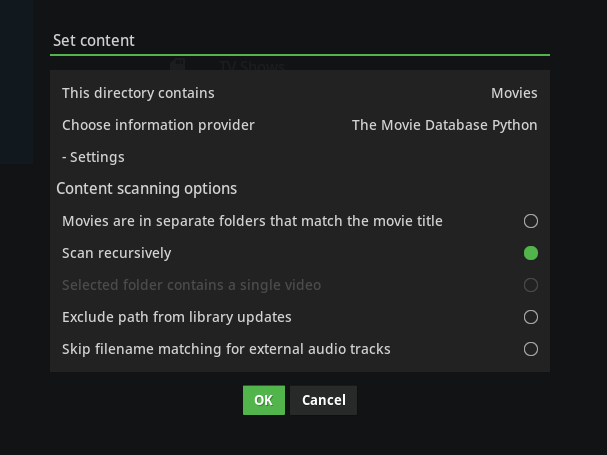
Task: Change the Movies content type value
Action: click(513, 93)
